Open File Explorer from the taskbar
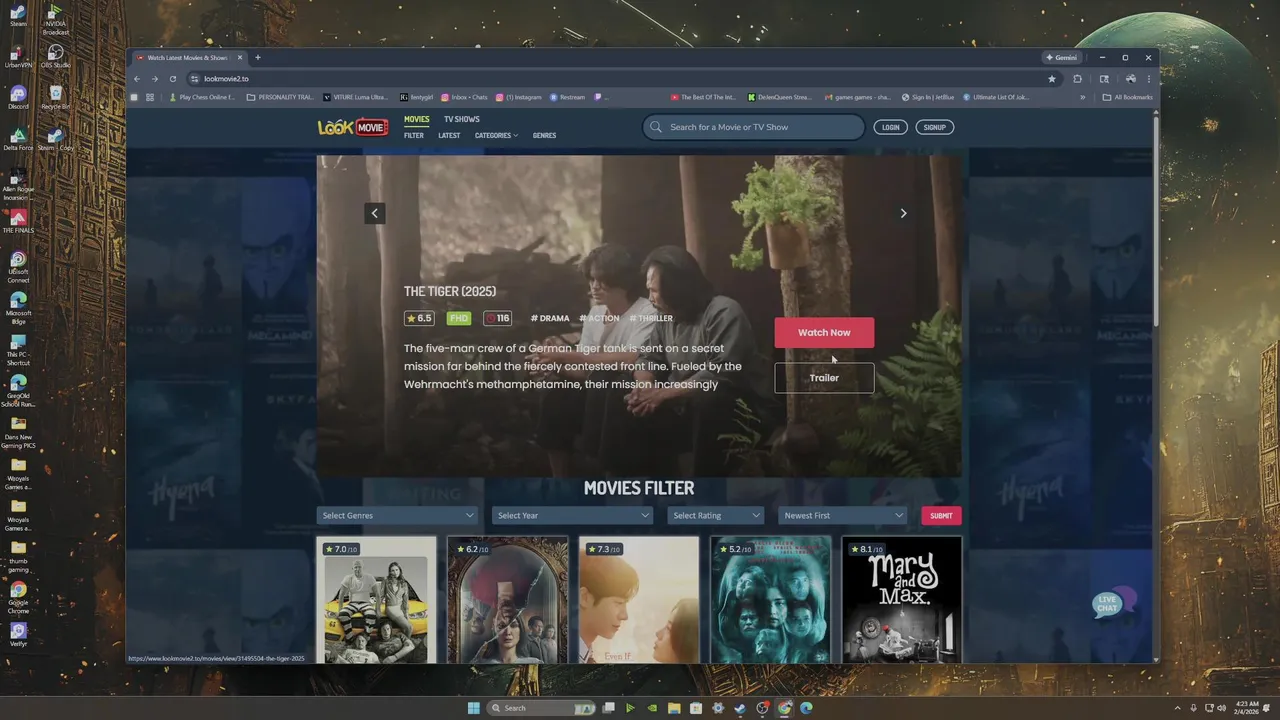This screenshot has height=720, width=1280. point(674,708)
